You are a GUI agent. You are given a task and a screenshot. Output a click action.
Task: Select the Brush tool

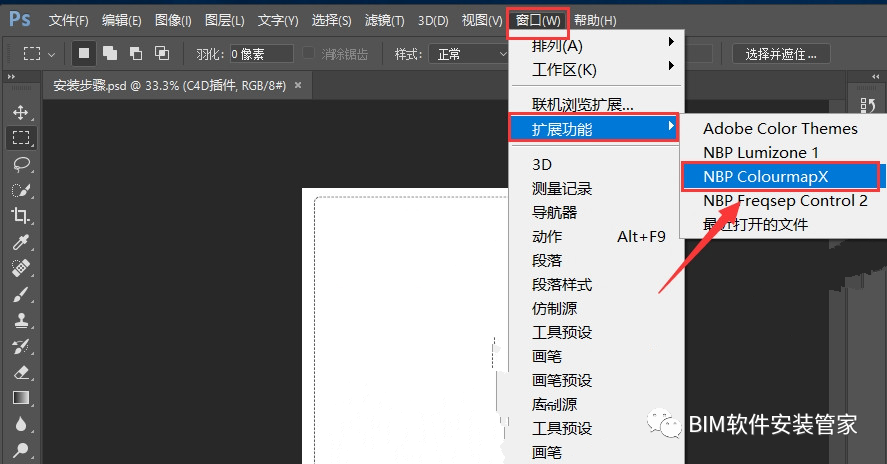pos(21,294)
